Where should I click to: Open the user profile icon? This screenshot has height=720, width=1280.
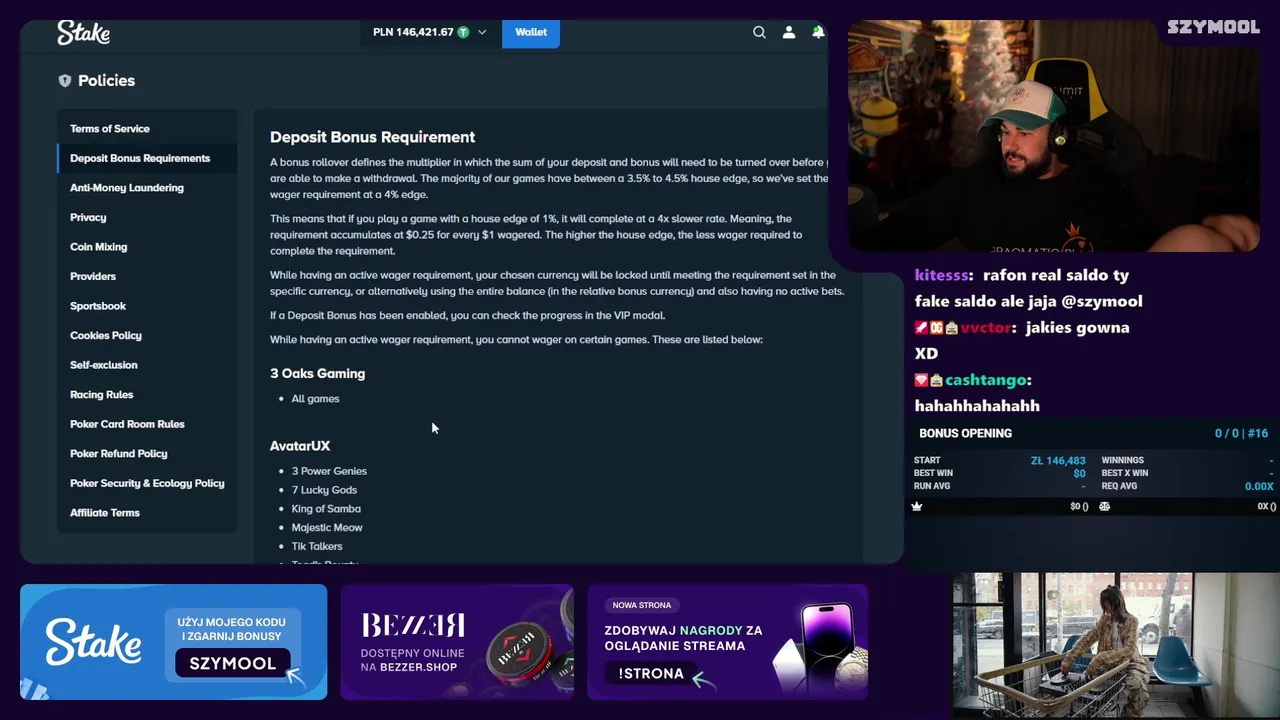coord(789,32)
